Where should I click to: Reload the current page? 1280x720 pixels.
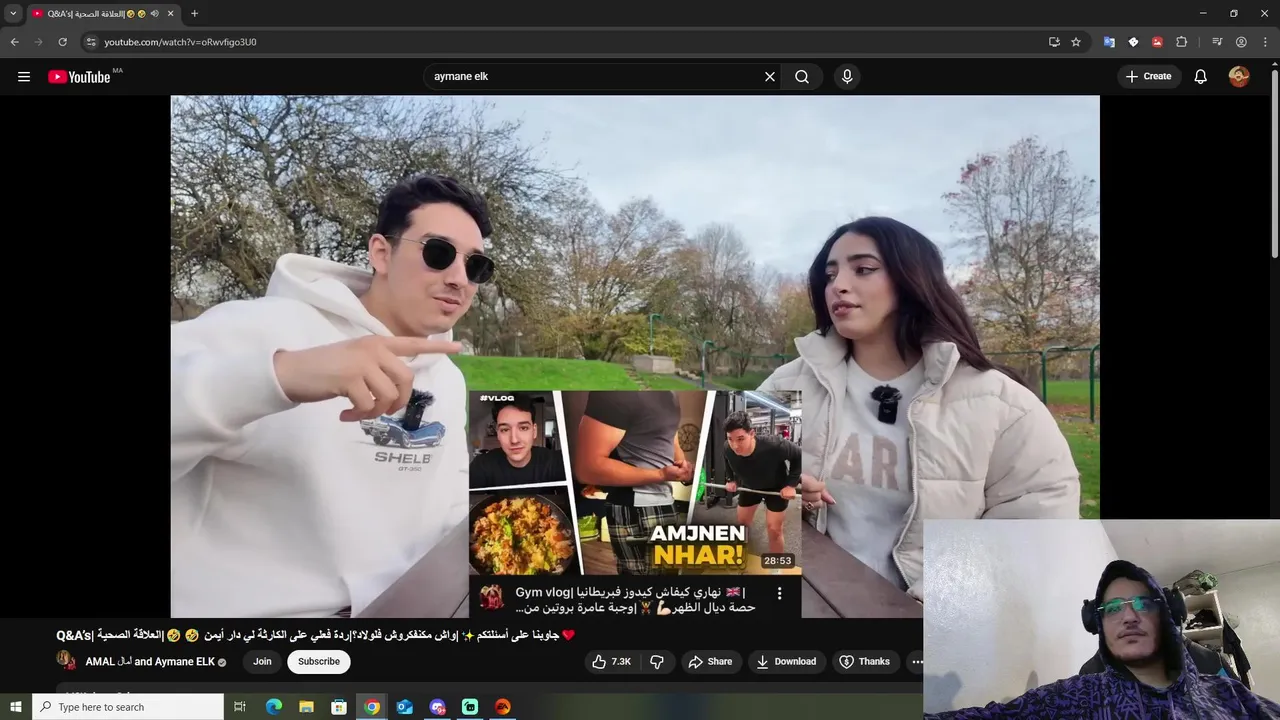coord(62,42)
